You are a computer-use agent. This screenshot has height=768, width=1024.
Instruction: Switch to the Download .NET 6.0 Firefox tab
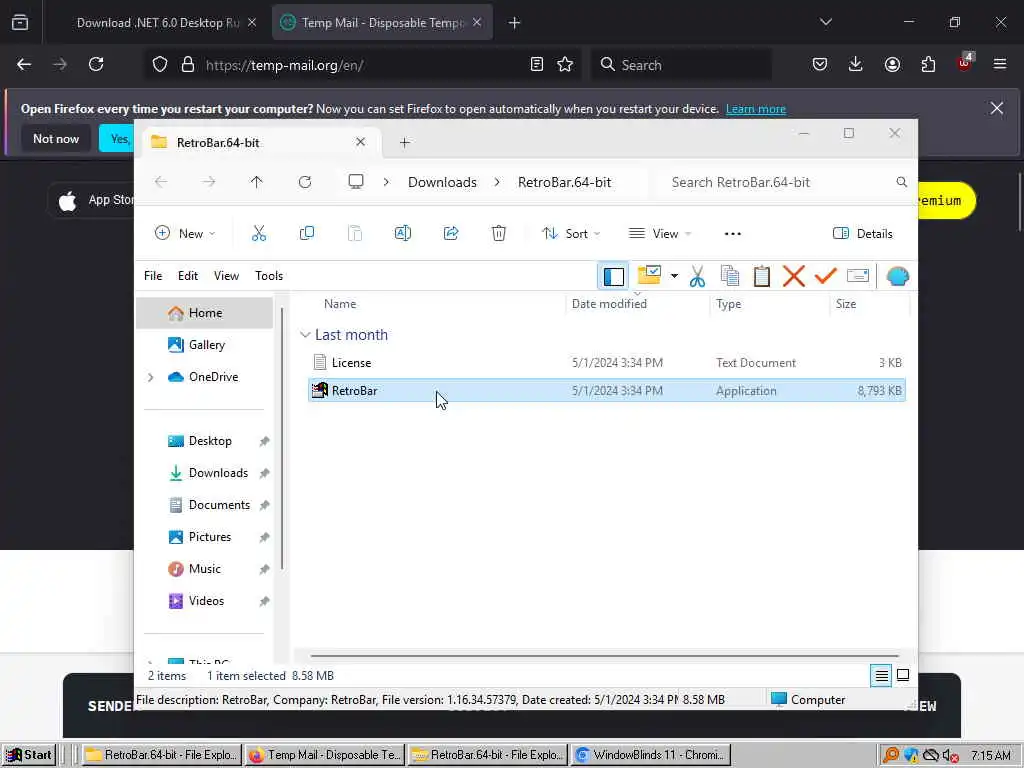point(158,23)
